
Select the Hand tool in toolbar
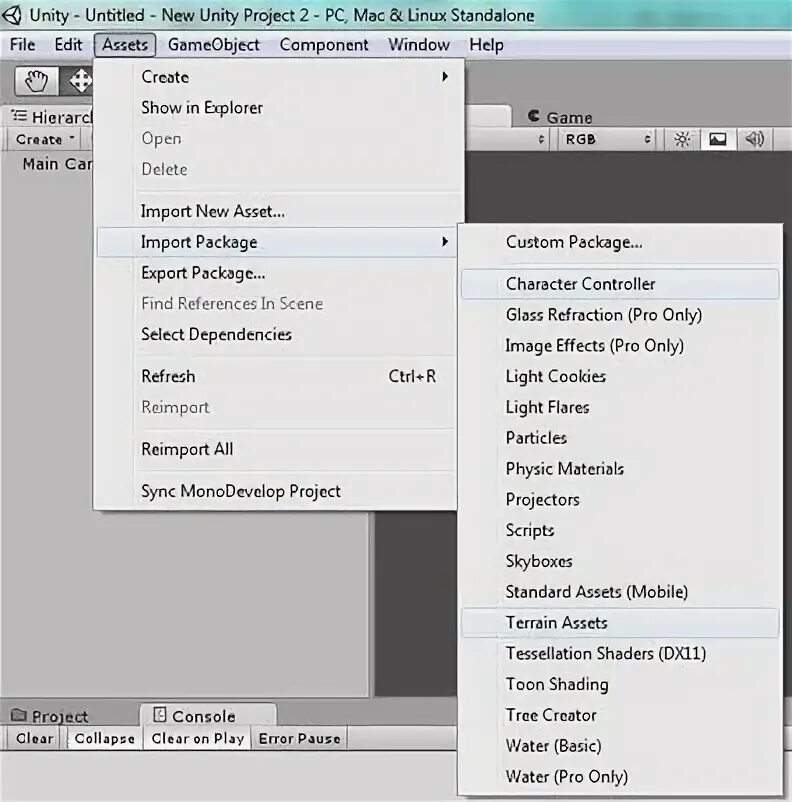click(x=36, y=81)
